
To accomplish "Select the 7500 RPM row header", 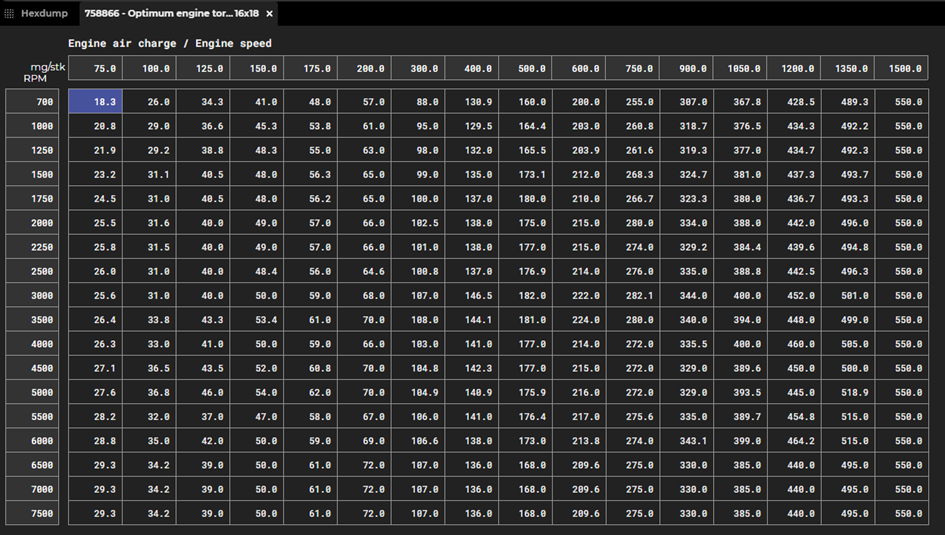I will (33, 513).
